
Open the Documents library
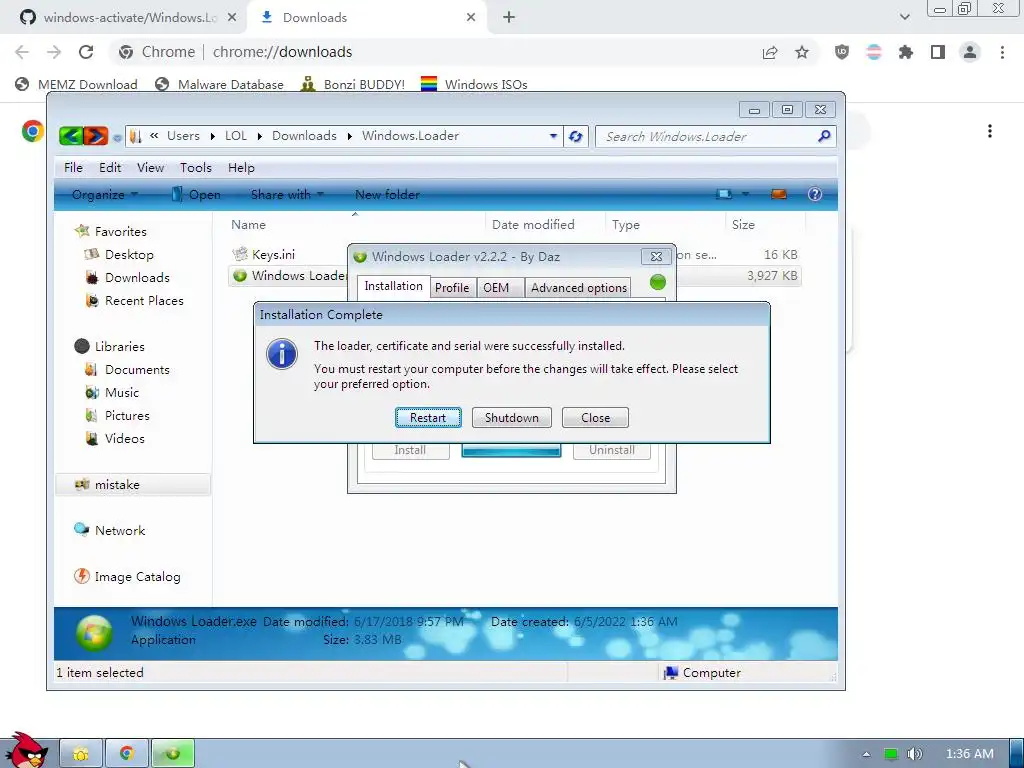(127, 369)
